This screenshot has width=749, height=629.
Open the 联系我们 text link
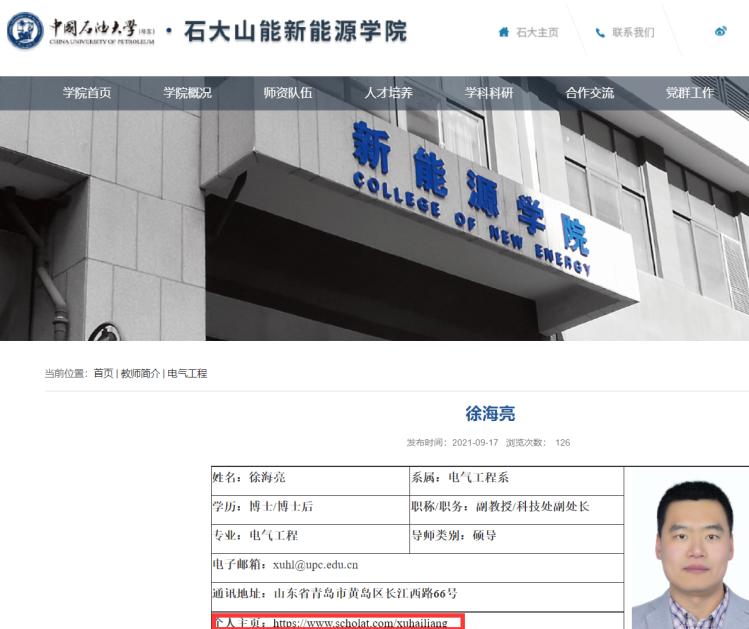[x=633, y=33]
